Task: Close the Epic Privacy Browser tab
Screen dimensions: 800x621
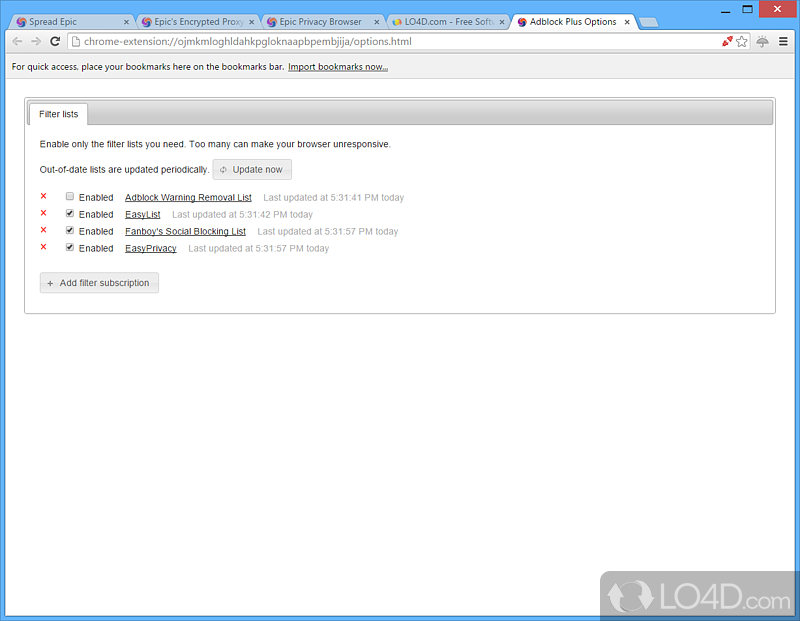Action: click(377, 22)
